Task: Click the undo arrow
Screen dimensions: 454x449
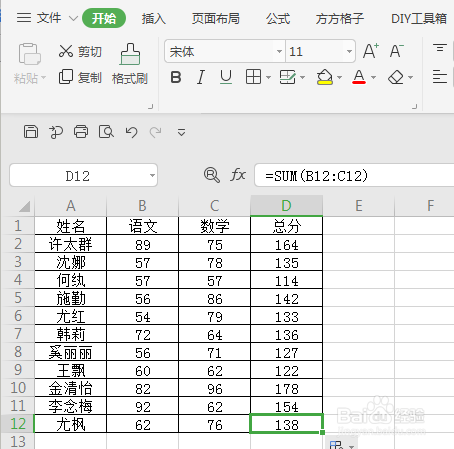Action: 131,132
